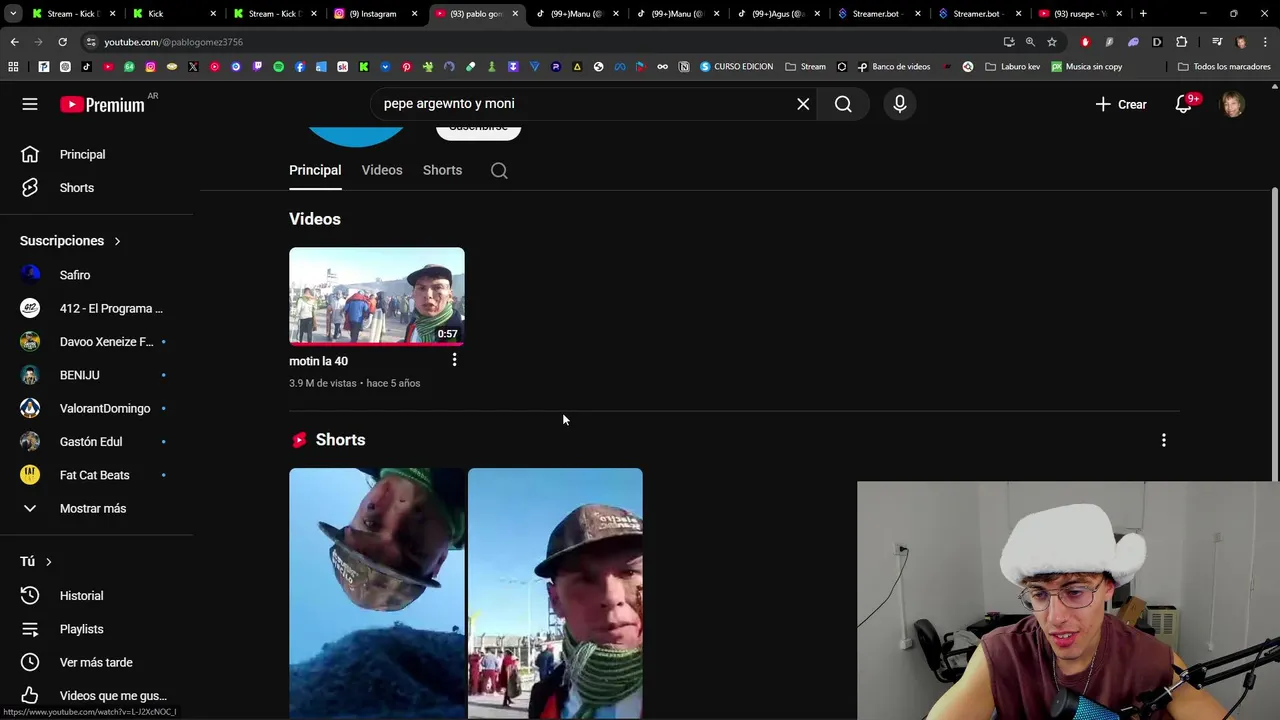This screenshot has width=1280, height=720.
Task: Open the Instagram bookmark icon
Action: pyautogui.click(x=150, y=67)
